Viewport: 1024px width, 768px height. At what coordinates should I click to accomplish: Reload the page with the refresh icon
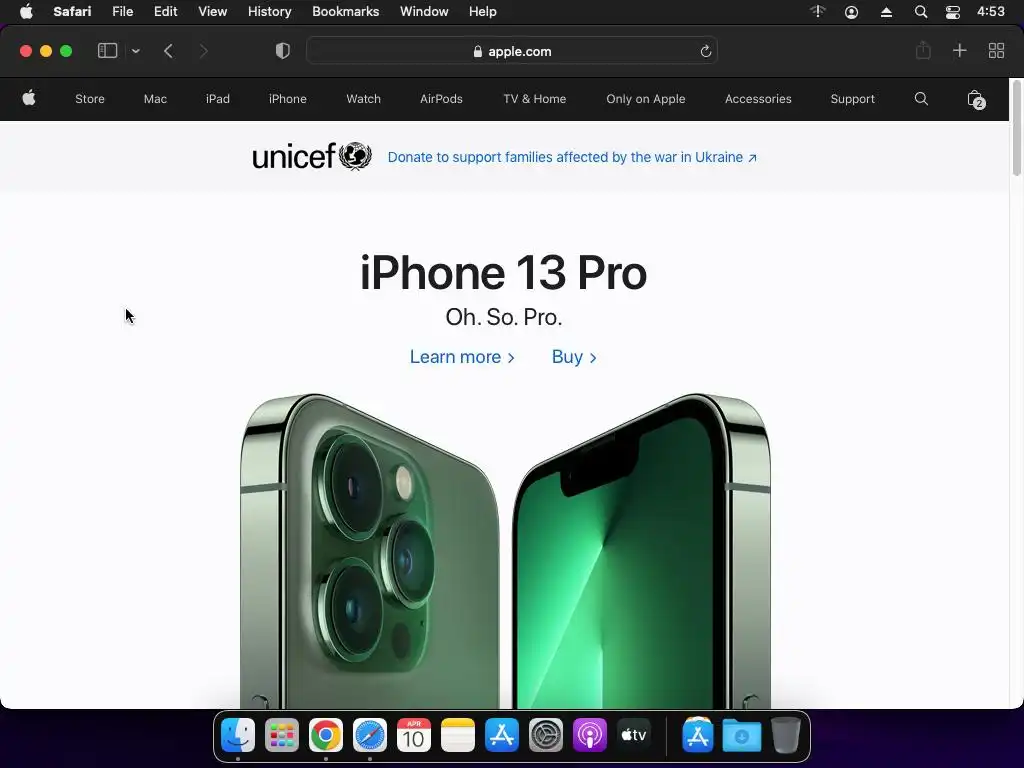click(705, 51)
